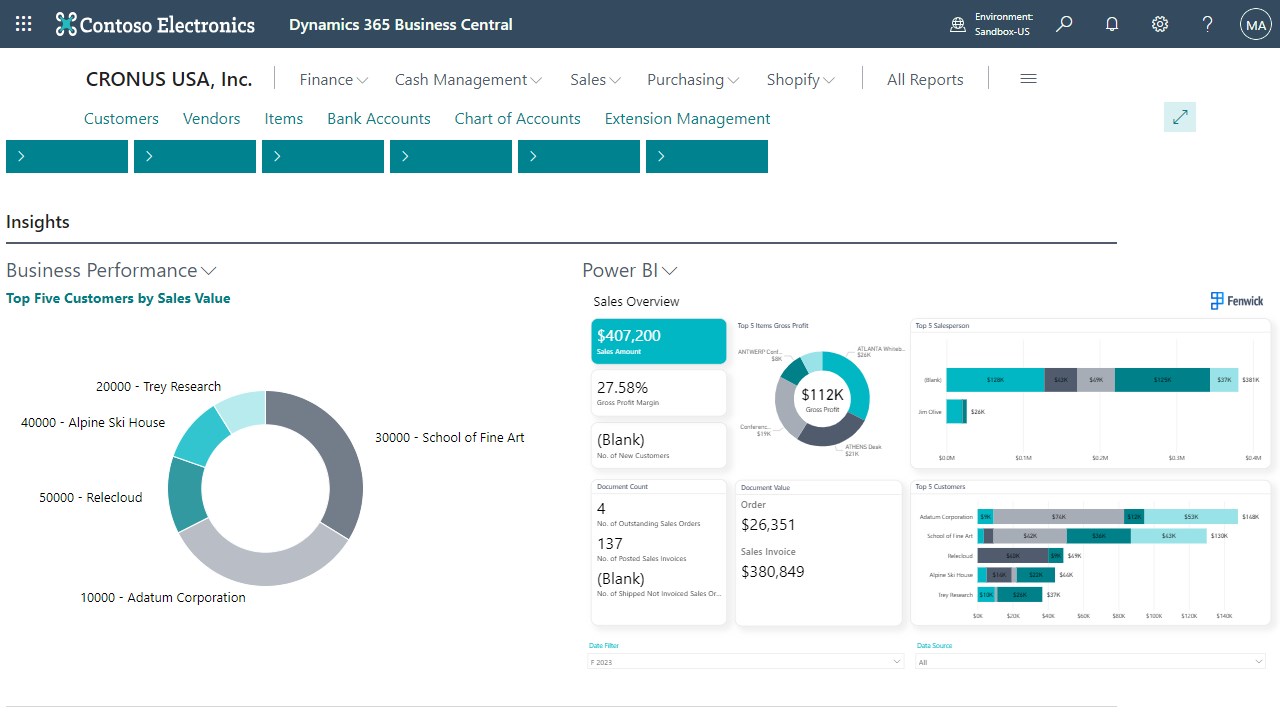Expand the Shopify menu

pos(801,80)
